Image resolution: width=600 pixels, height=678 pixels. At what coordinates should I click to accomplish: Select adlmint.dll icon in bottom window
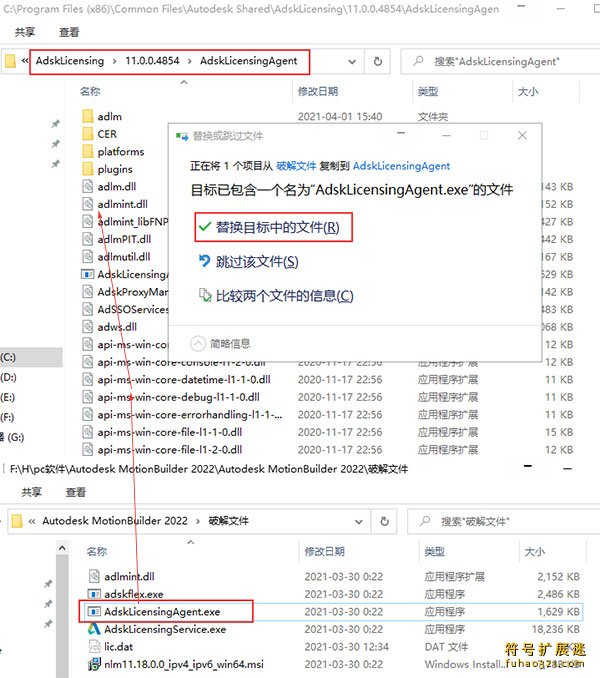tap(94, 576)
